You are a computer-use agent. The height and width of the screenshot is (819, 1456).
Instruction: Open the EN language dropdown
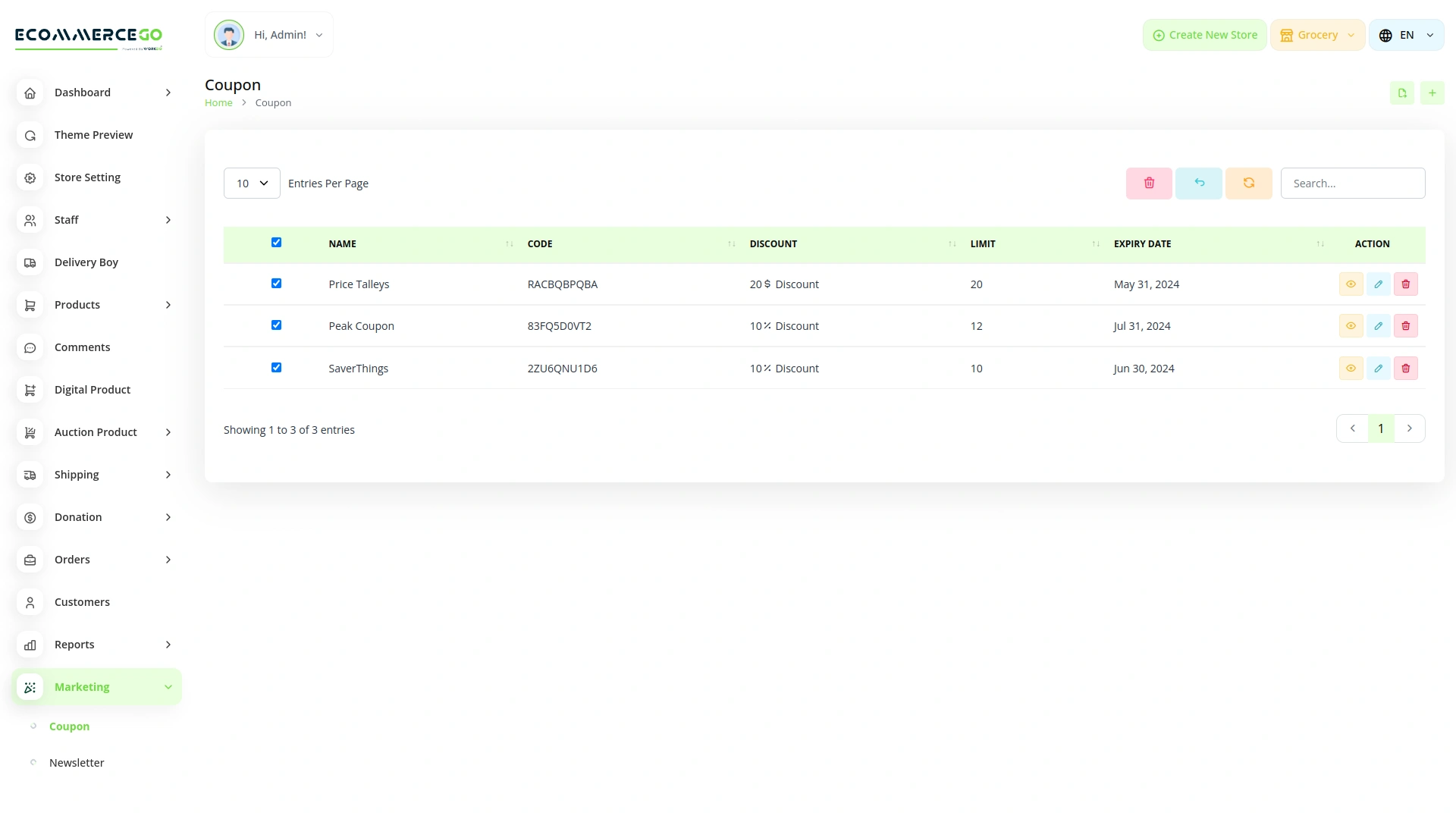coord(1406,34)
